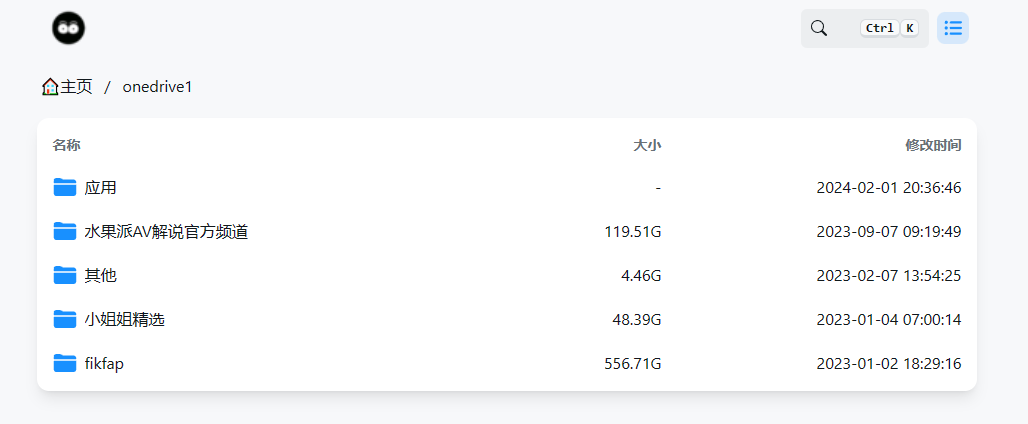Image resolution: width=1028 pixels, height=424 pixels.
Task: Open the 小姐姐精选 folder by its name
Action: [x=125, y=319]
